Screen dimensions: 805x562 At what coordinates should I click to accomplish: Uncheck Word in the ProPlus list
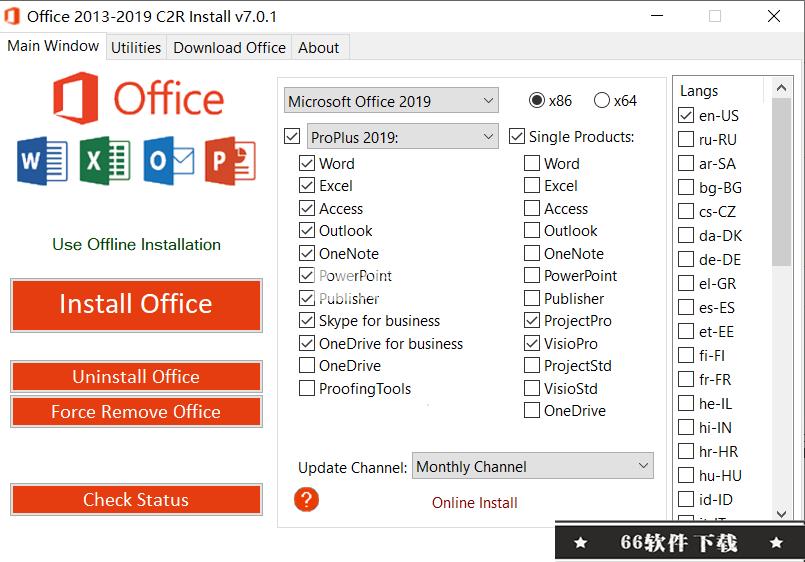tap(307, 163)
